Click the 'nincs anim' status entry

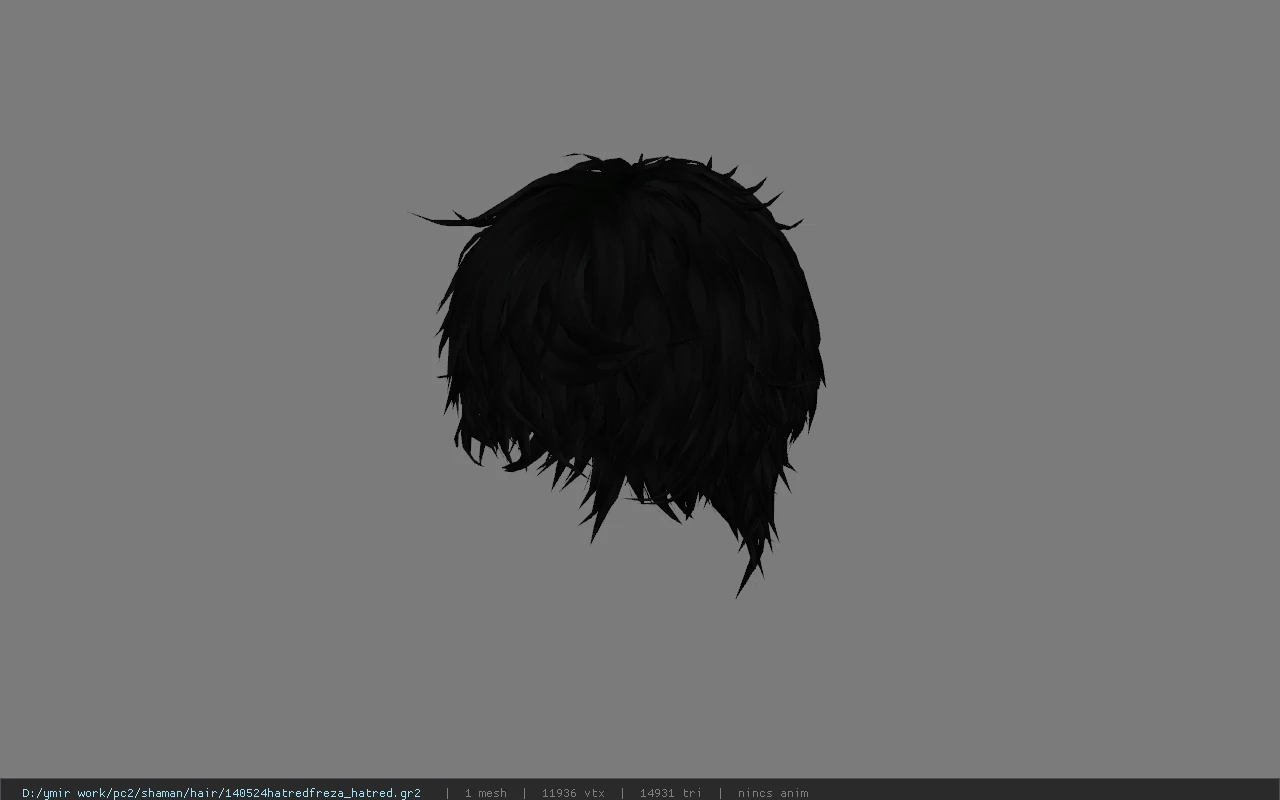(x=773, y=793)
